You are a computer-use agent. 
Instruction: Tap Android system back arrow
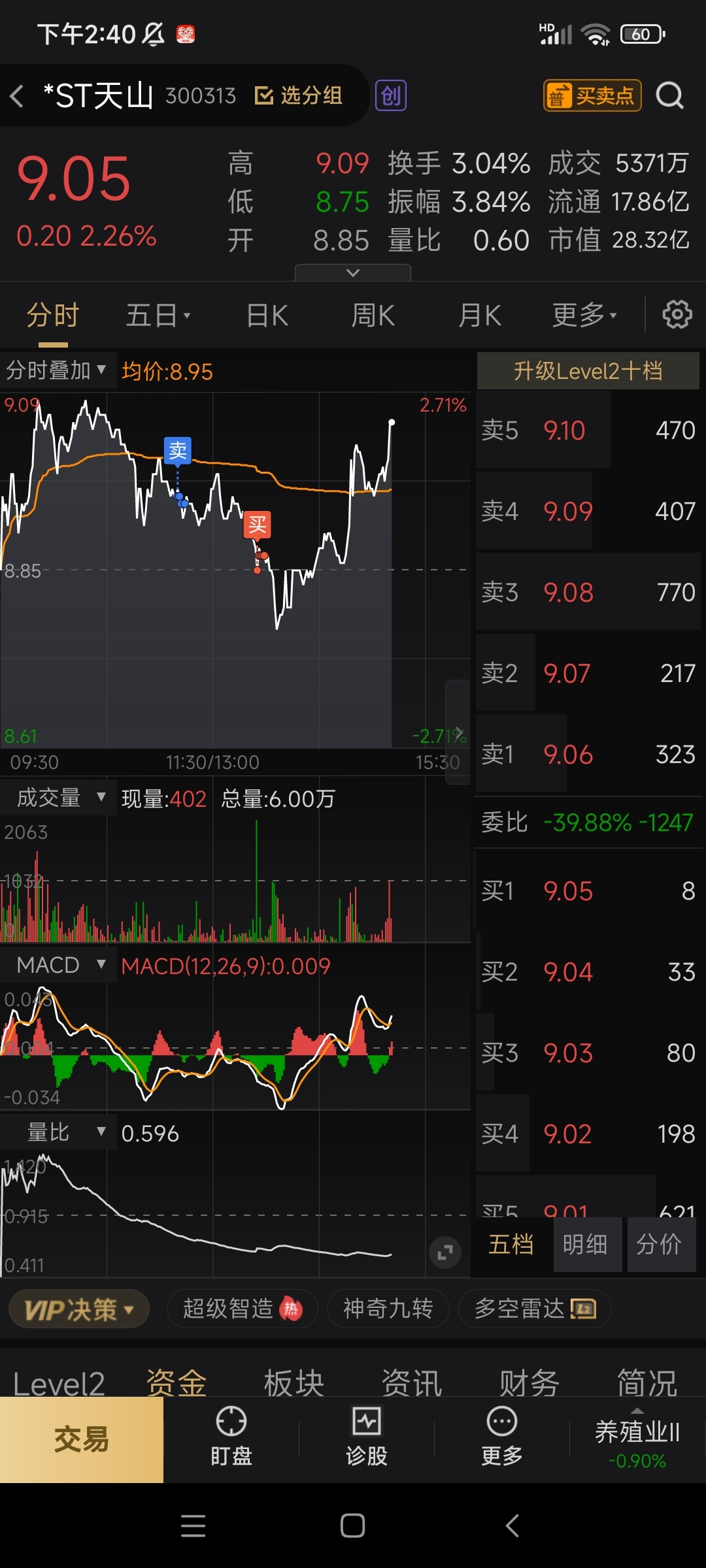tap(513, 1526)
